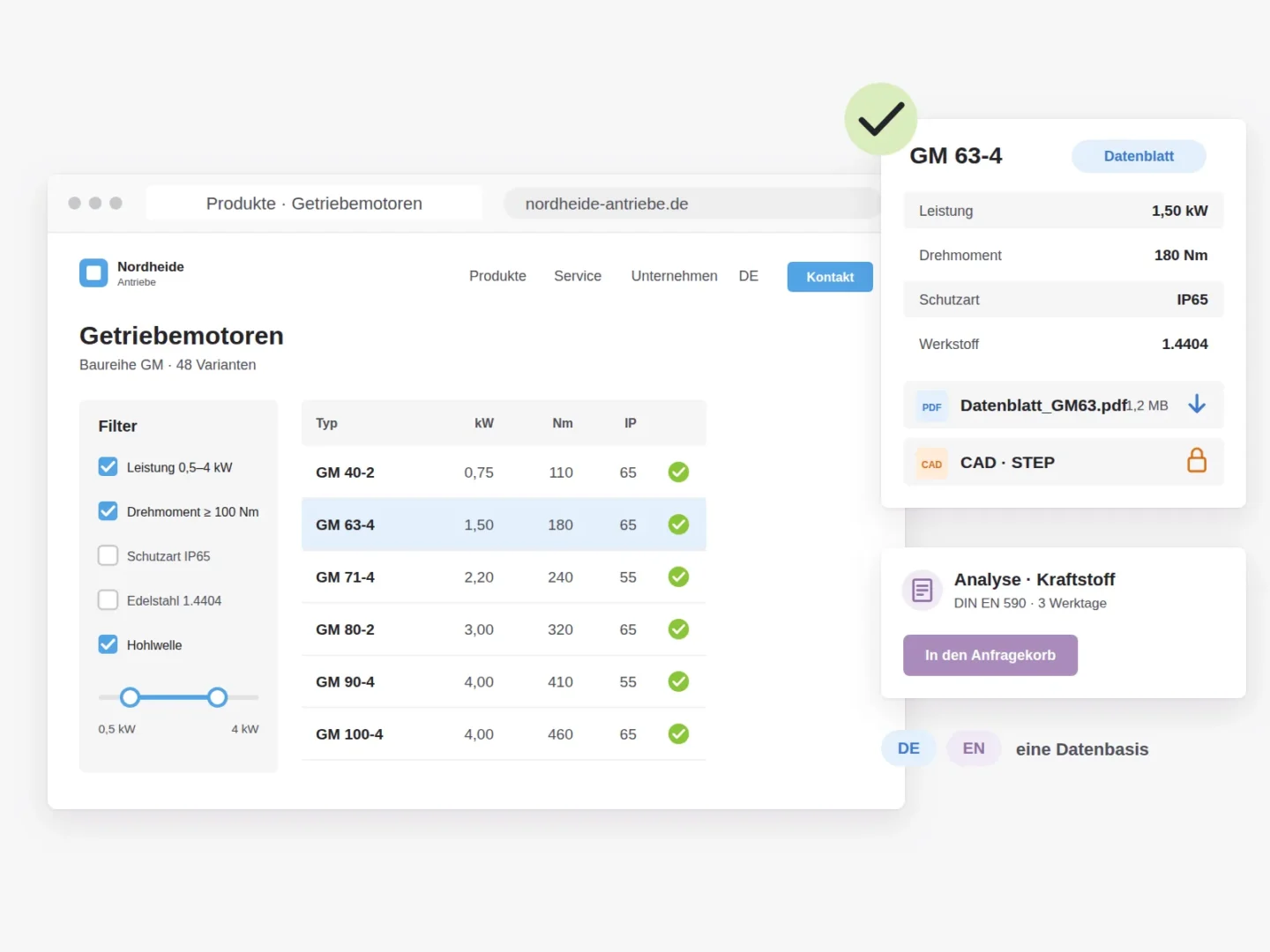Check the Edelstahl 1.4404 filter
Viewport: 1270px width, 952px height.
click(108, 600)
